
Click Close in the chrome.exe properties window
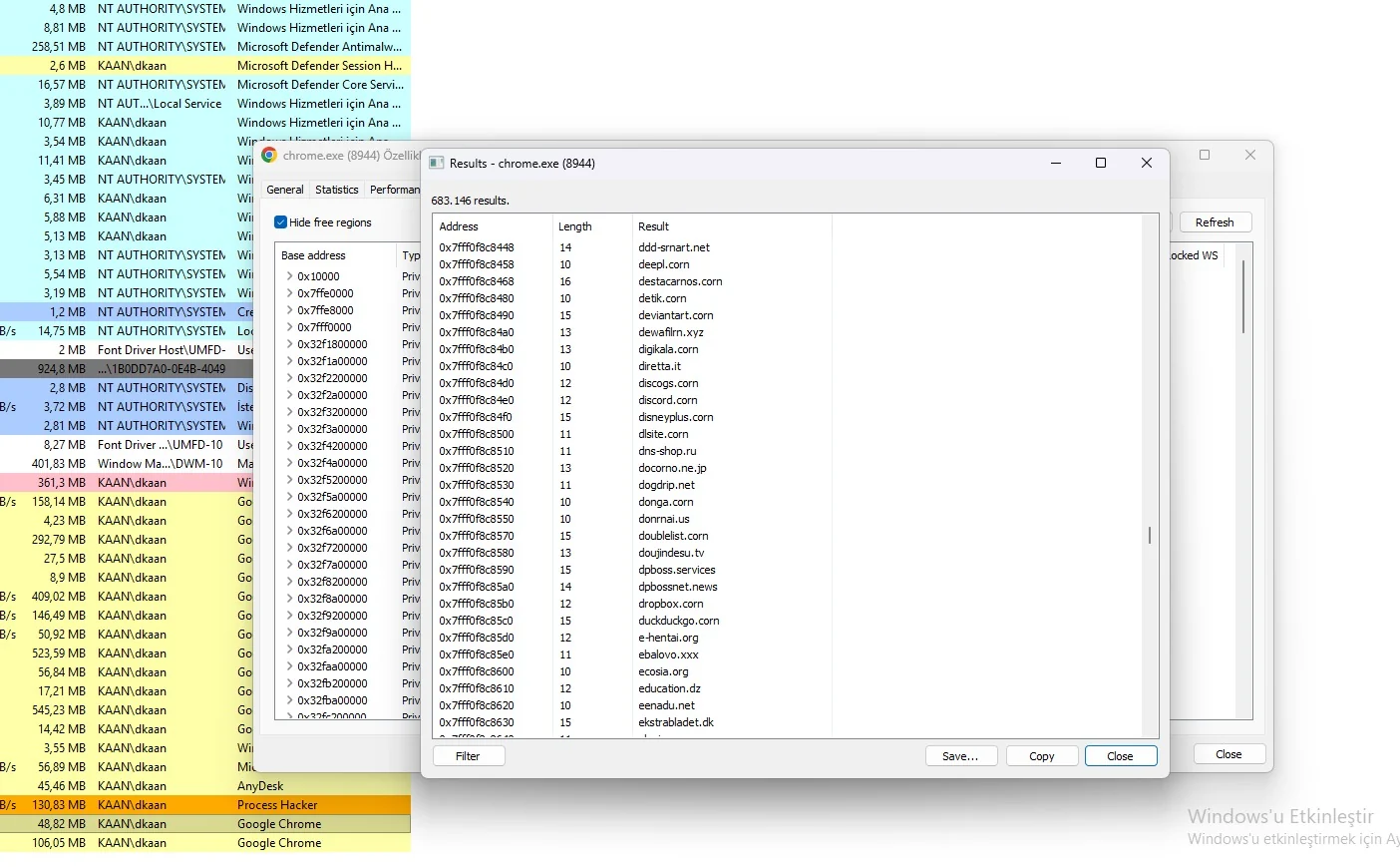click(1228, 754)
